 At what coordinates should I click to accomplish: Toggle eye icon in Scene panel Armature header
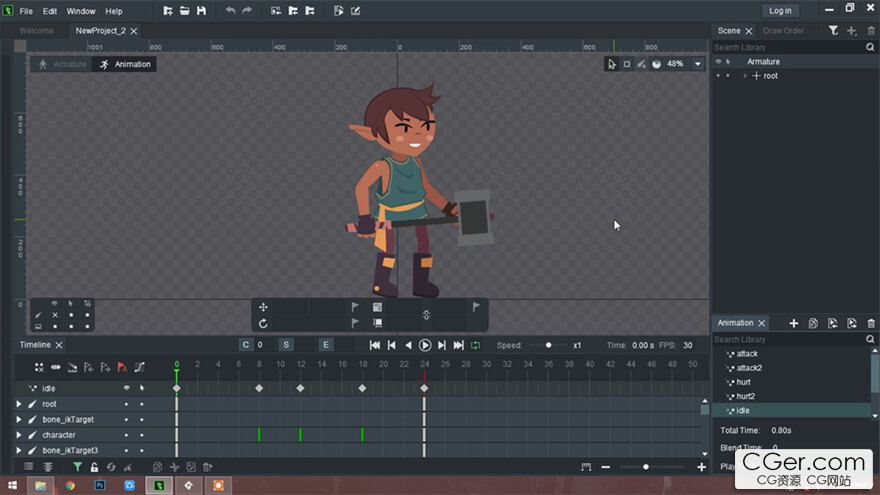point(718,62)
